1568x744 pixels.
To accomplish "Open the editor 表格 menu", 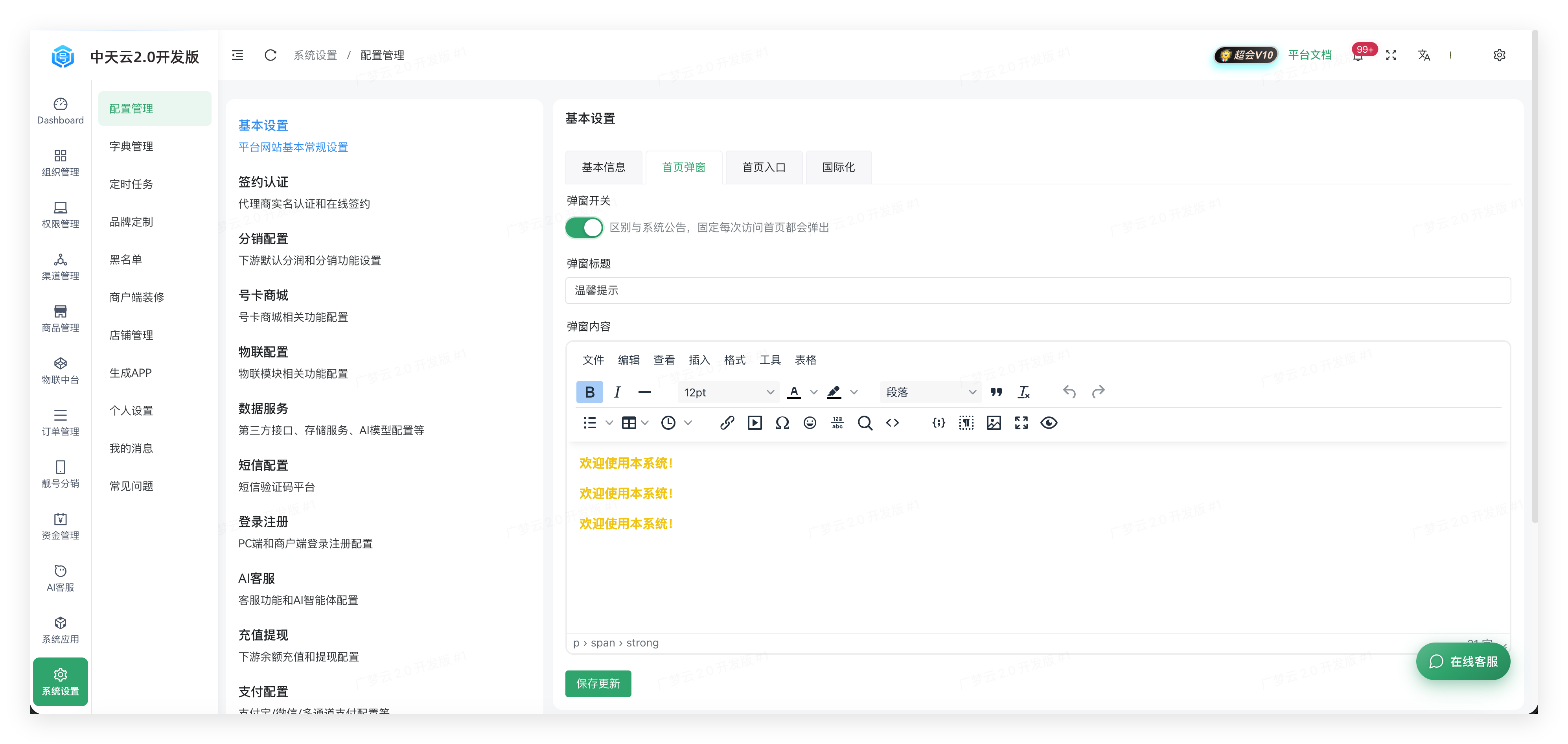I will tap(805, 360).
